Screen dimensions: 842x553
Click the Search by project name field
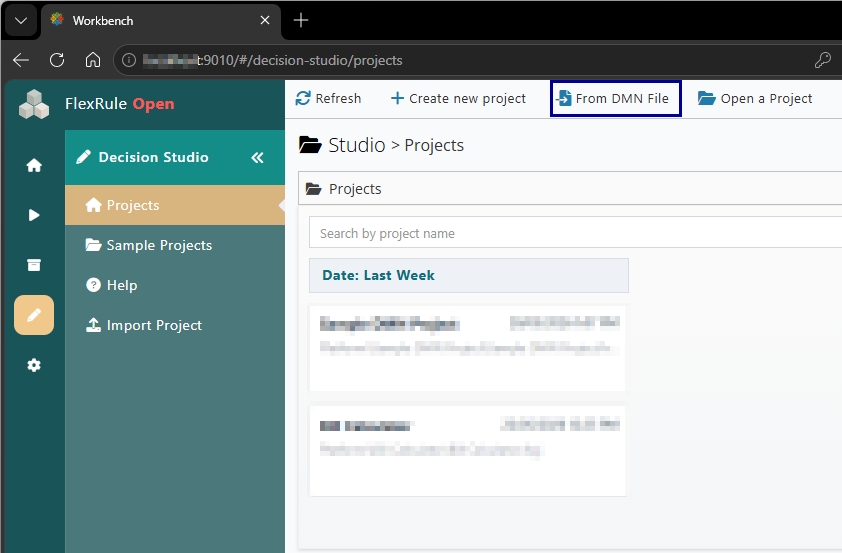pyautogui.click(x=575, y=233)
